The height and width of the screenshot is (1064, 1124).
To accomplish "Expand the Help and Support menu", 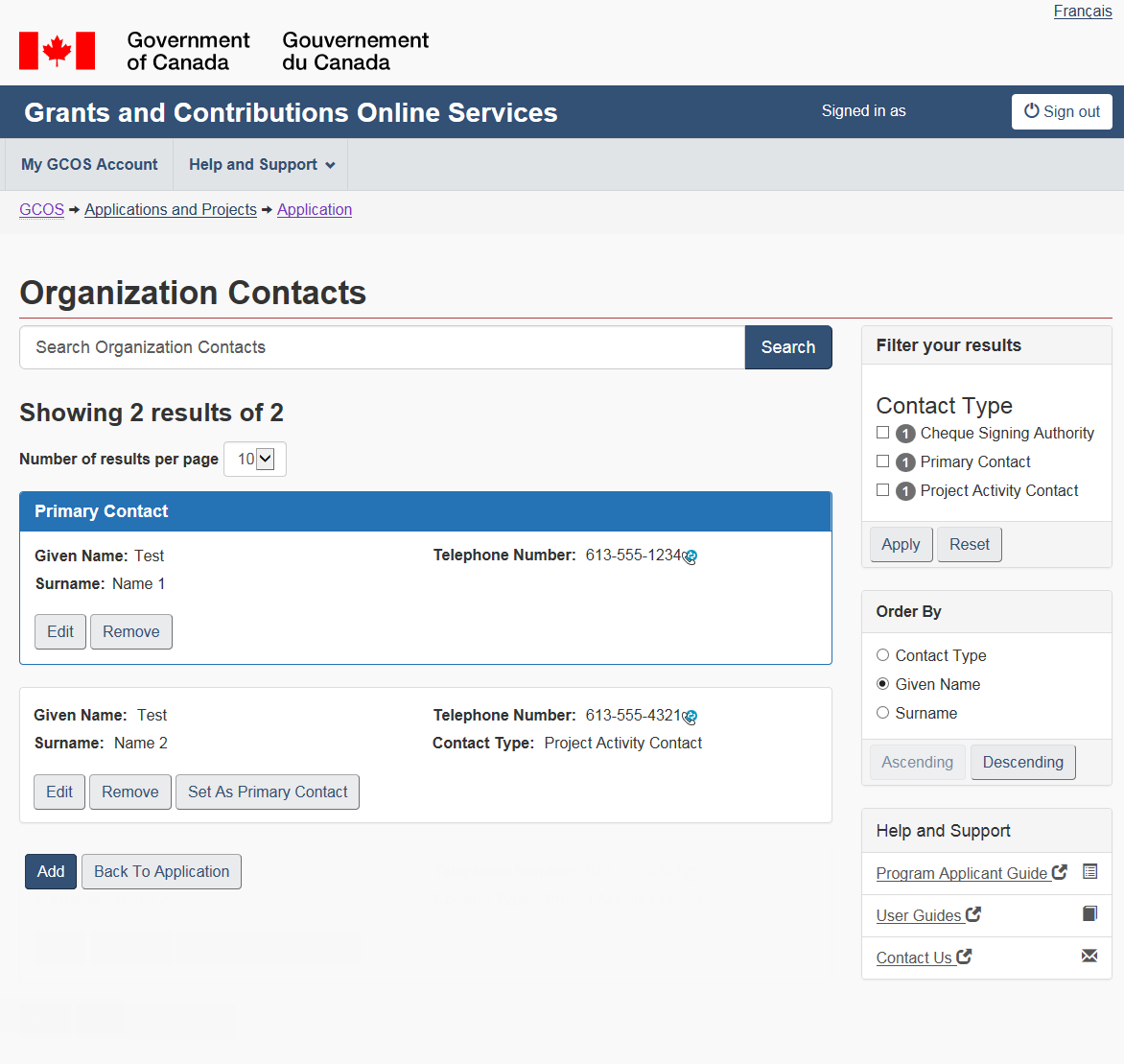I will [x=261, y=165].
